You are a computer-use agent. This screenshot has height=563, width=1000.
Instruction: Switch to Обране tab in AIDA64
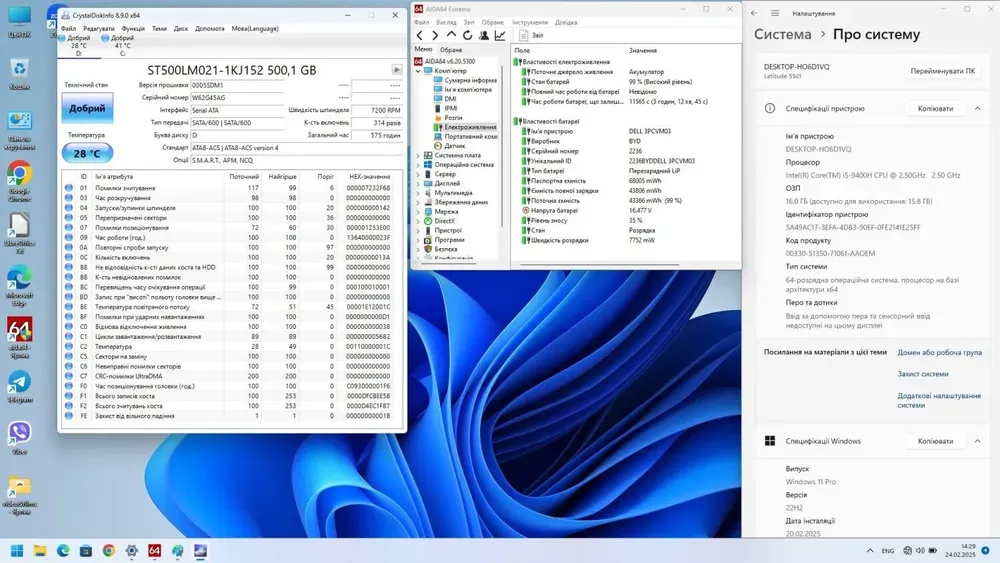[451, 49]
